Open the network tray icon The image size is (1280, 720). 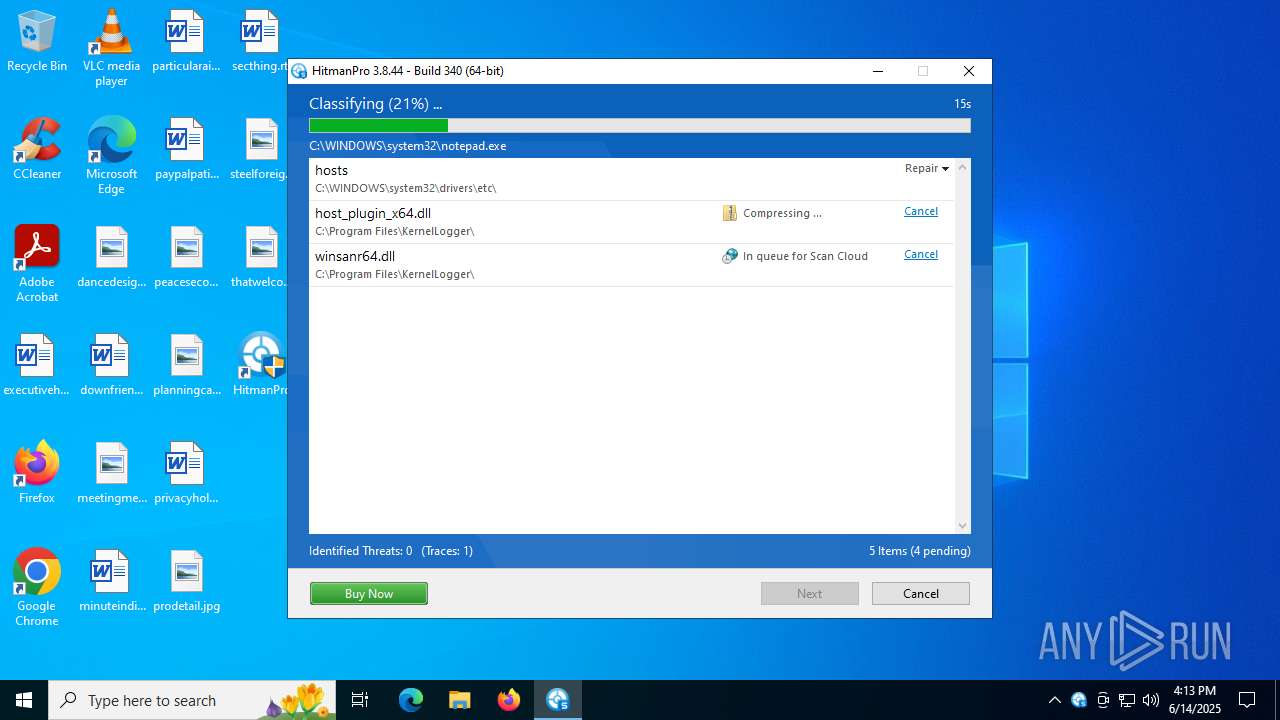tap(1127, 700)
